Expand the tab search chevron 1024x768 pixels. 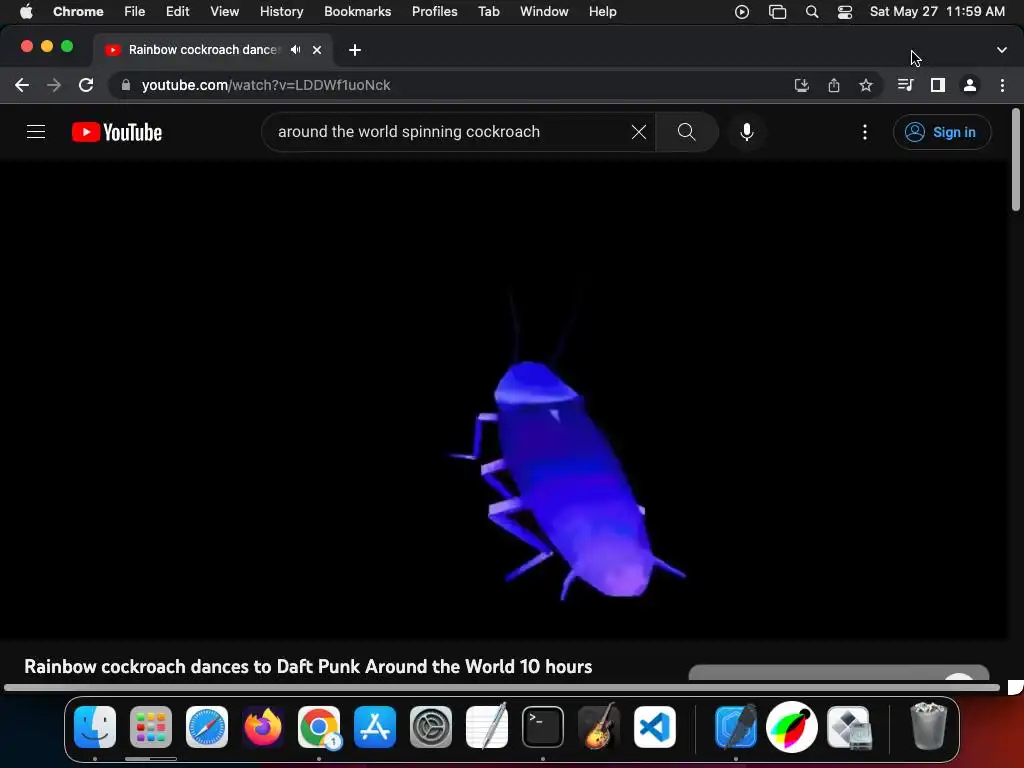1002,50
